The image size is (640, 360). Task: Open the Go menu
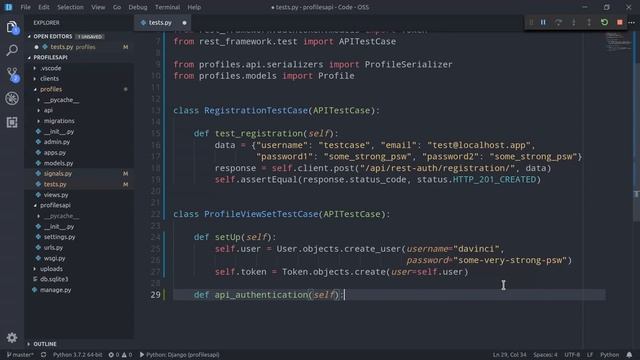(x=117, y=7)
